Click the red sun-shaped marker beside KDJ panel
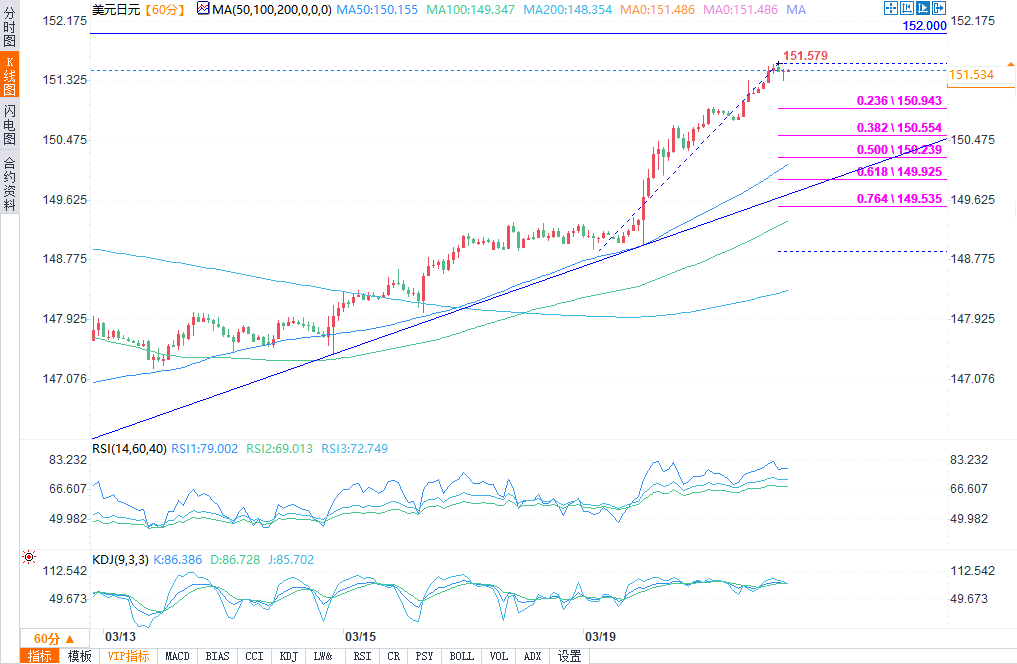 tap(29, 557)
